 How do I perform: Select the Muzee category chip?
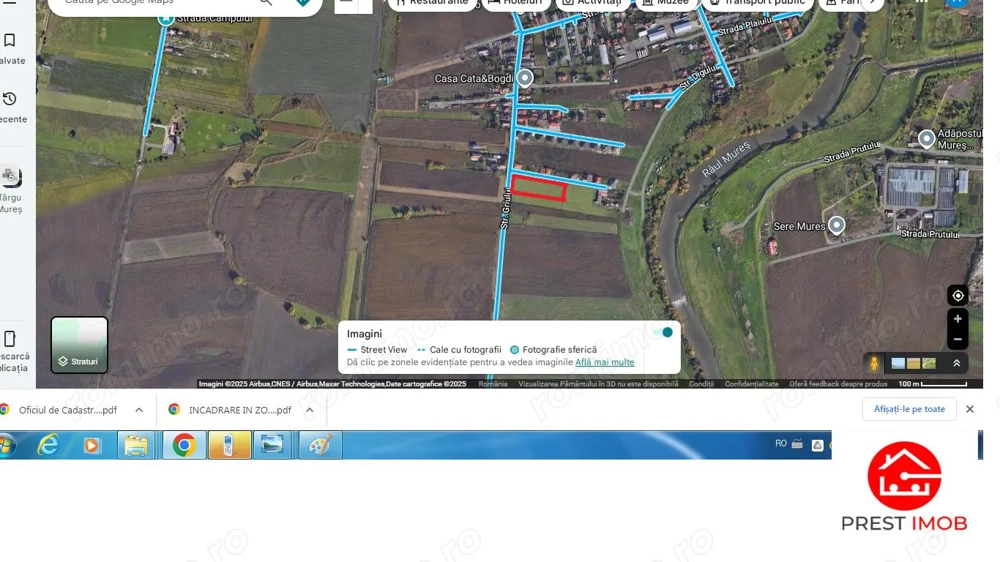pyautogui.click(x=667, y=3)
